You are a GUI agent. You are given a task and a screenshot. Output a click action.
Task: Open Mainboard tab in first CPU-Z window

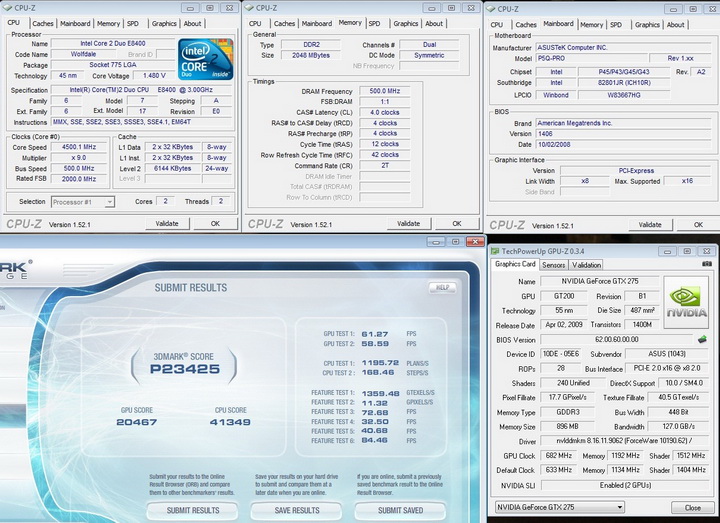pyautogui.click(x=75, y=23)
